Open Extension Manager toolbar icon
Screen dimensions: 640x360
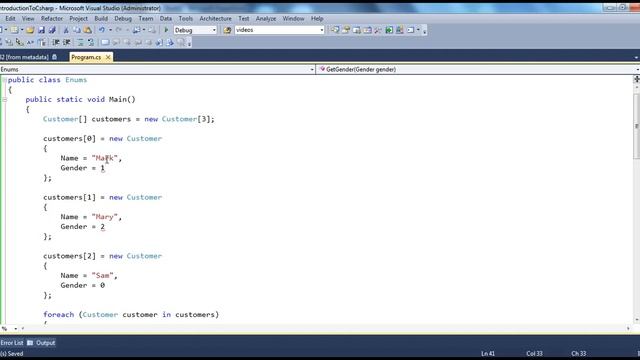[400, 30]
